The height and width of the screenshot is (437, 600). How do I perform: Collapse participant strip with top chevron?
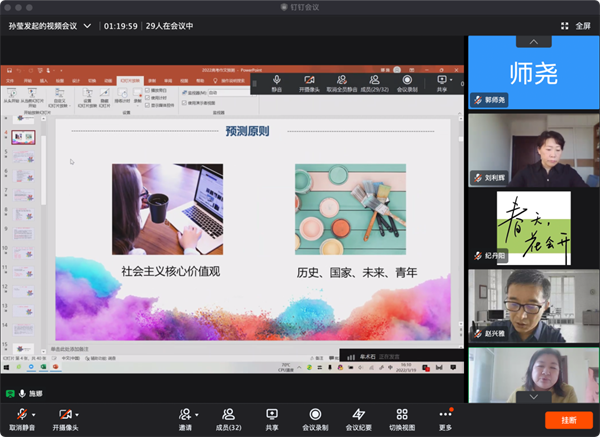point(533,41)
